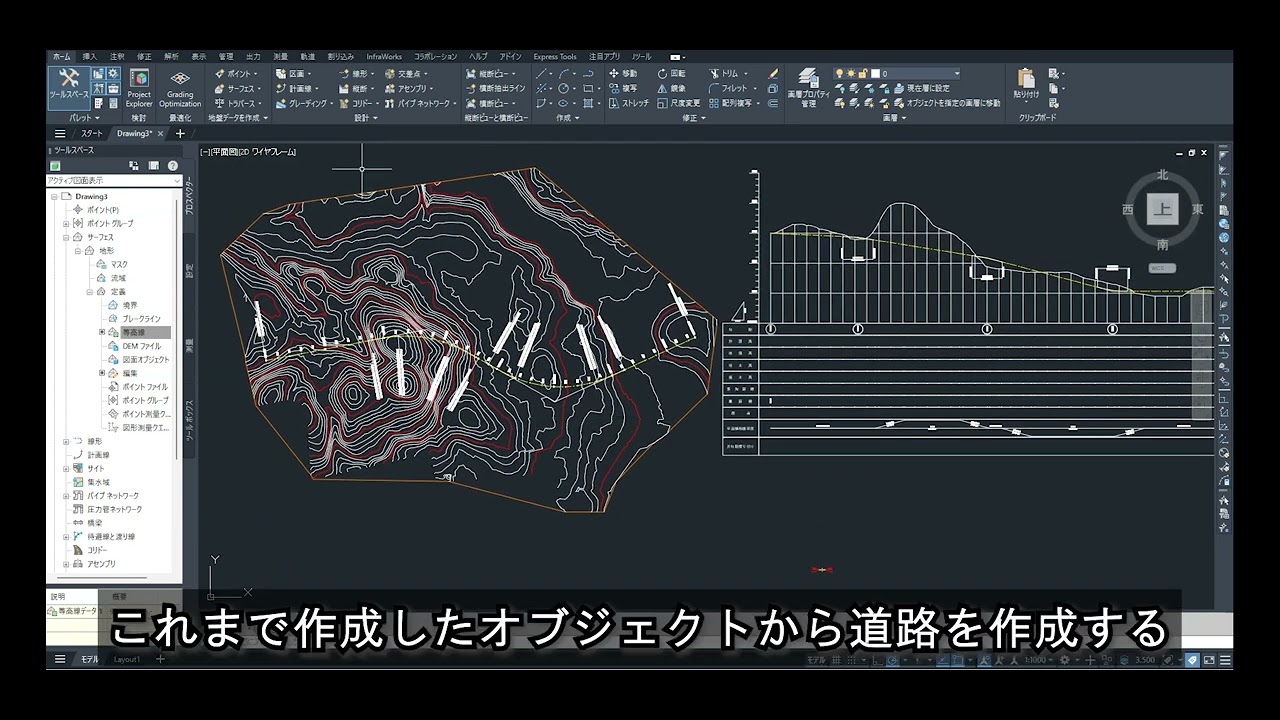This screenshot has height=720, width=1280.
Task: Select the 移動 move tool
Action: 622,74
